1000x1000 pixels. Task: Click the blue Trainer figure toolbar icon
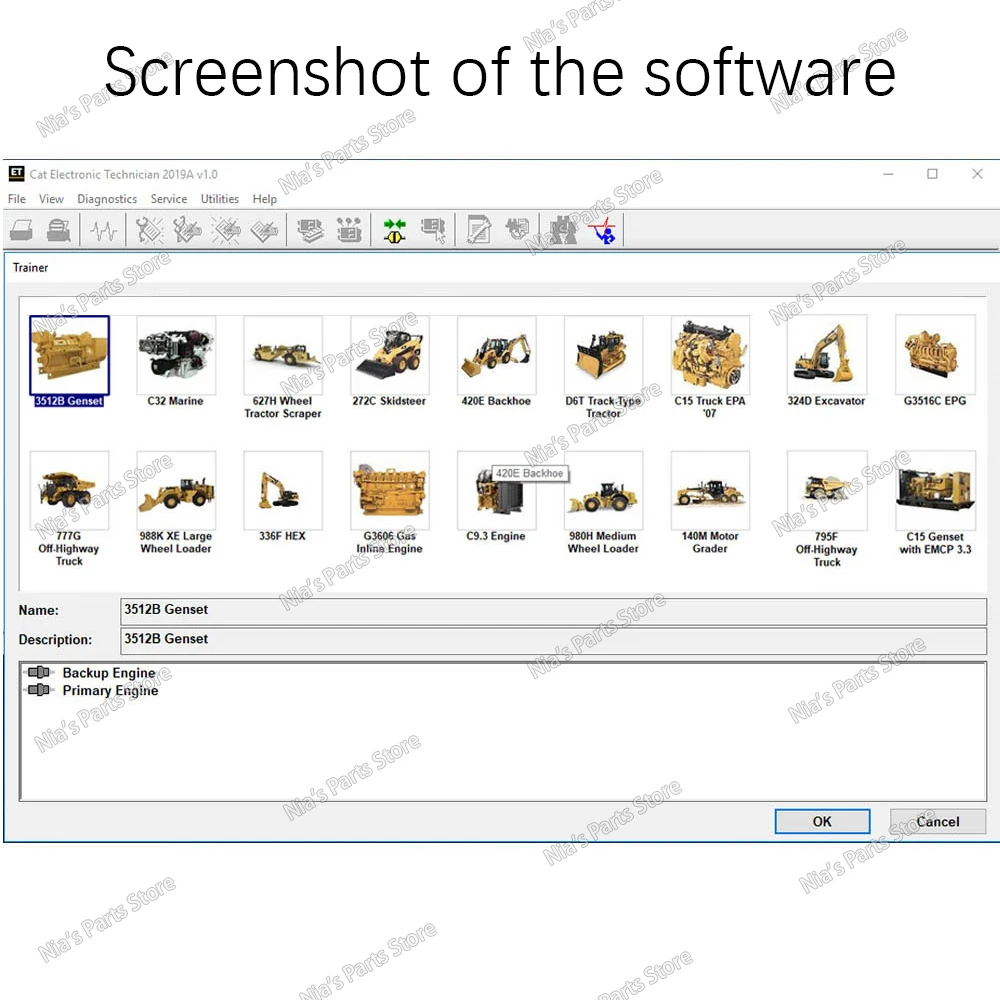pyautogui.click(x=603, y=230)
